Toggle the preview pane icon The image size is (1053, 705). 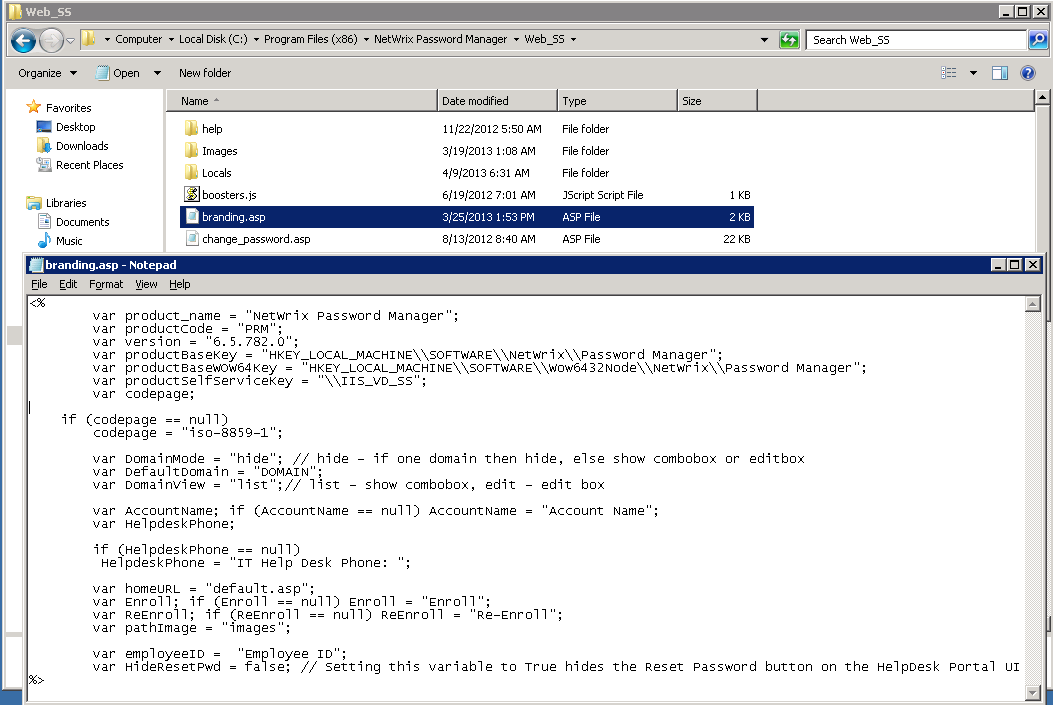(999, 73)
